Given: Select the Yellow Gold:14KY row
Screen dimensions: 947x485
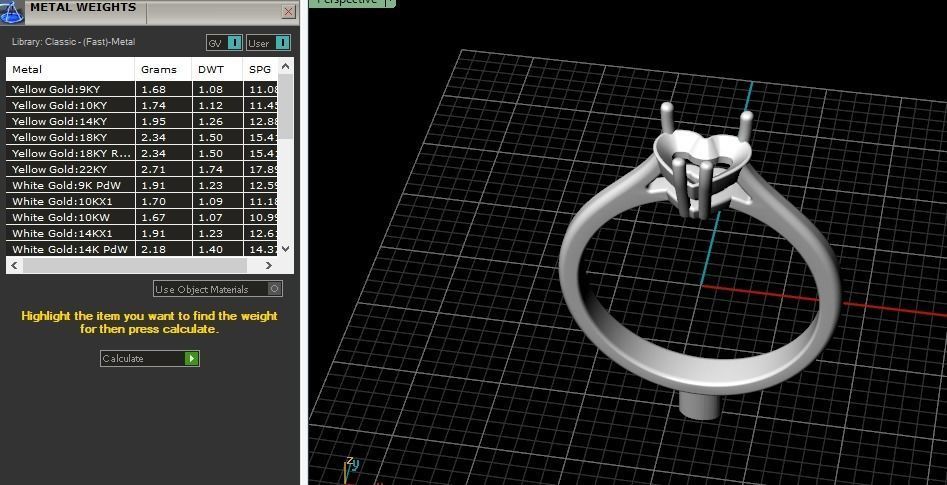Looking at the screenshot, I should pyautogui.click(x=142, y=121).
